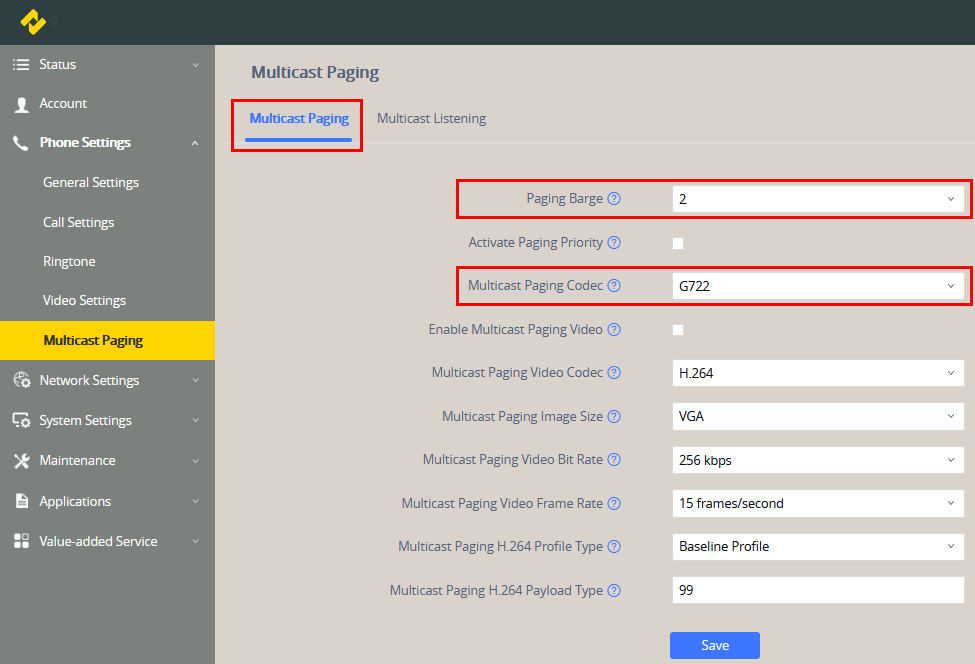Open General Settings in the sidebar
This screenshot has width=975, height=664.
(91, 182)
